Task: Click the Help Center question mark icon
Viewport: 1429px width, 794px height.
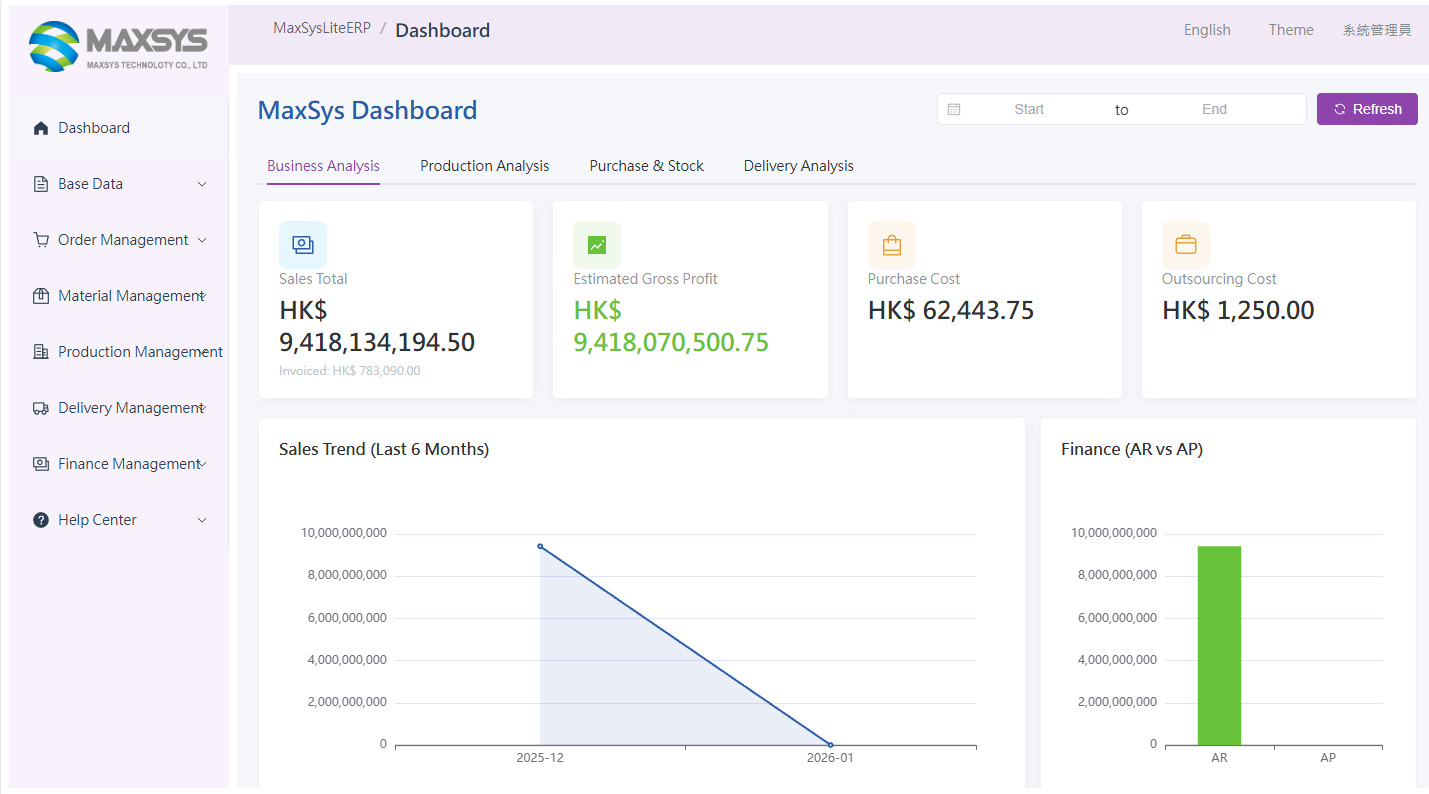Action: [x=41, y=520]
